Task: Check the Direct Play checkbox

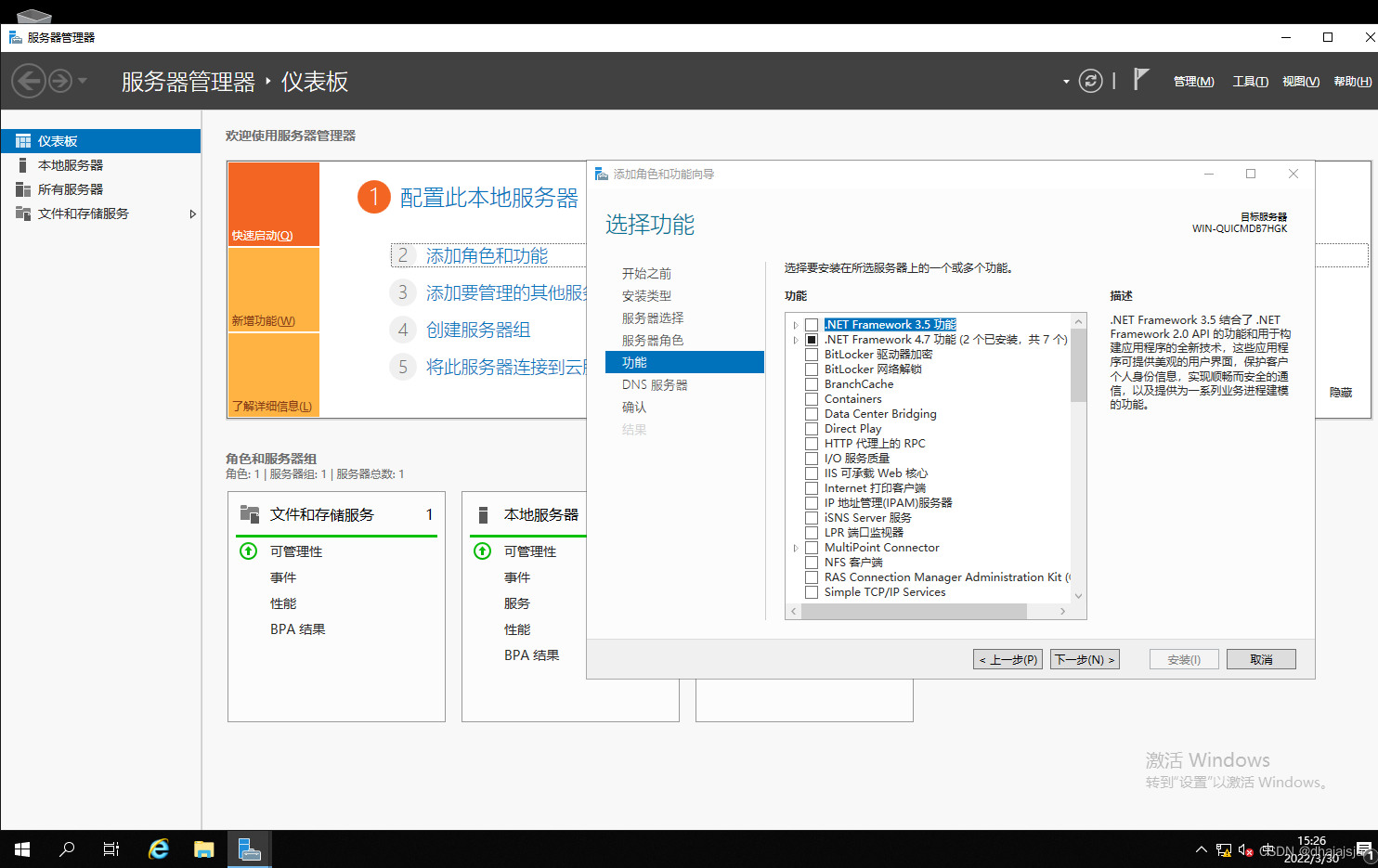Action: [812, 429]
